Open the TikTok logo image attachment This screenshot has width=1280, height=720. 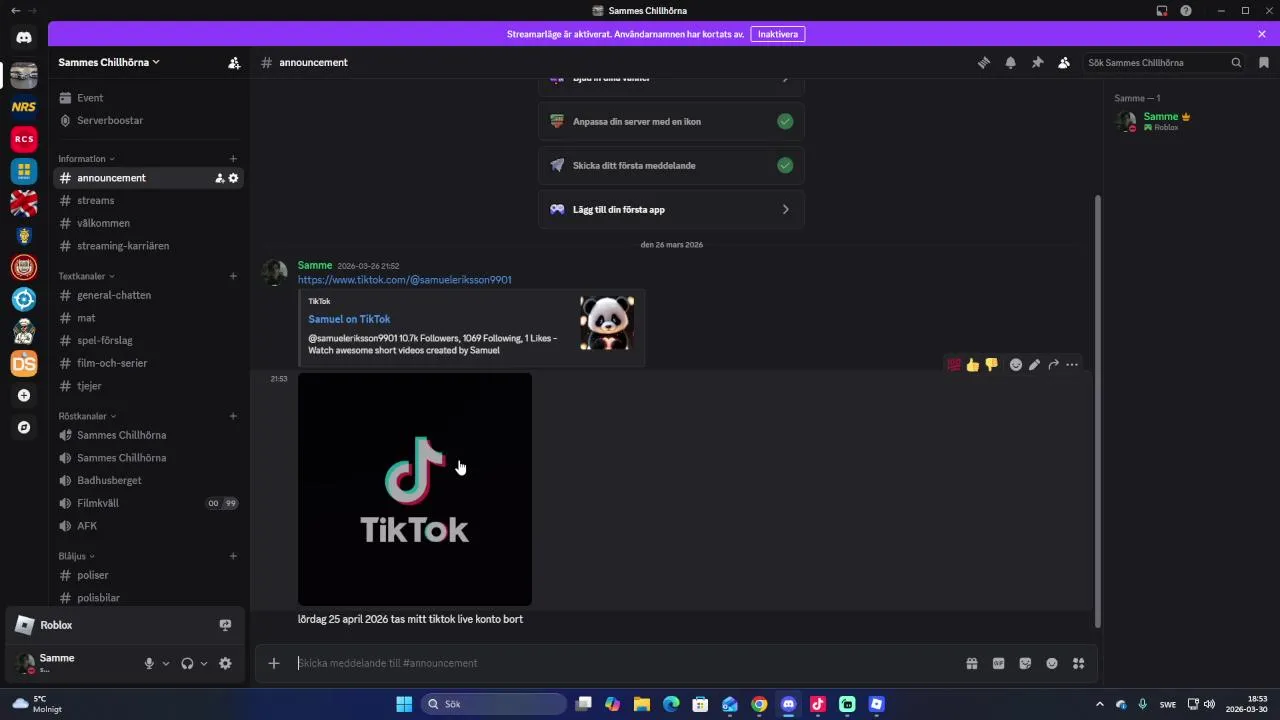(415, 489)
